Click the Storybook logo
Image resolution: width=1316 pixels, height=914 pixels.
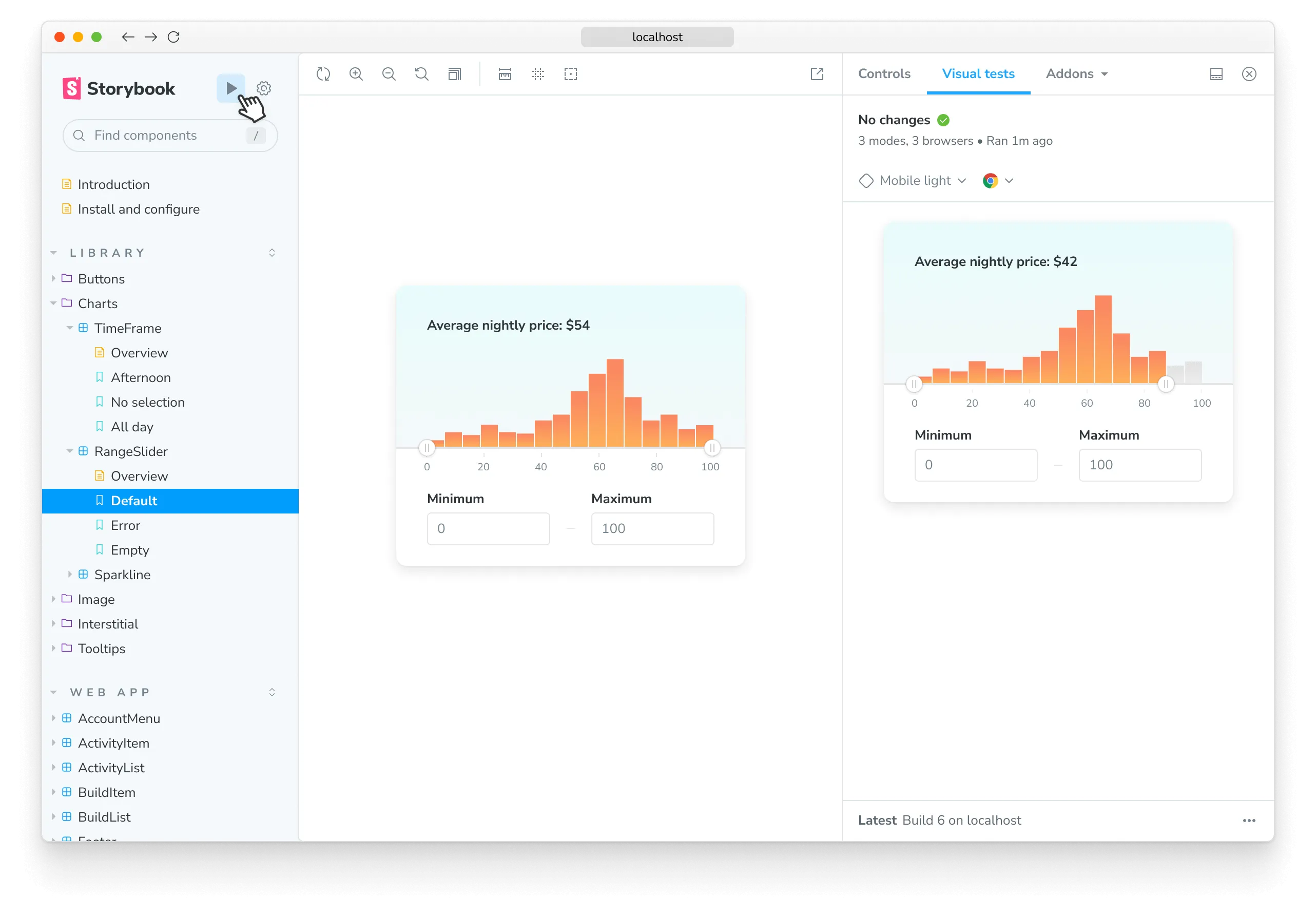pos(119,89)
